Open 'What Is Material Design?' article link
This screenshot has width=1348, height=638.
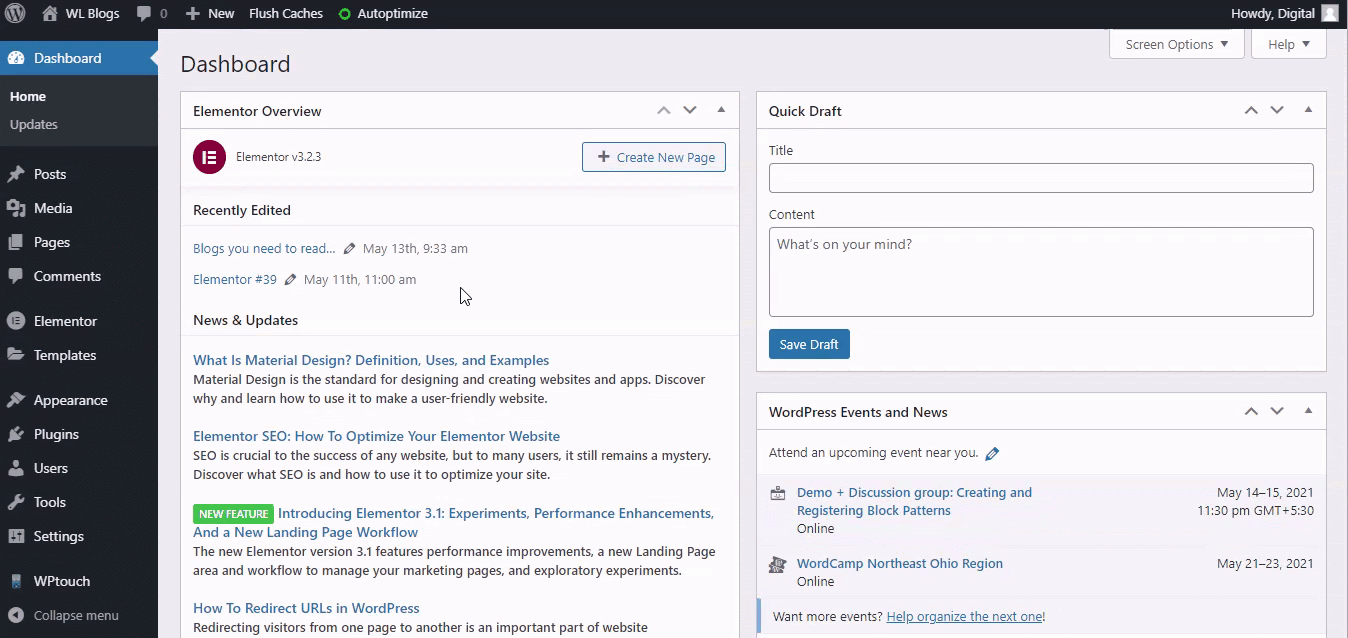pos(371,360)
